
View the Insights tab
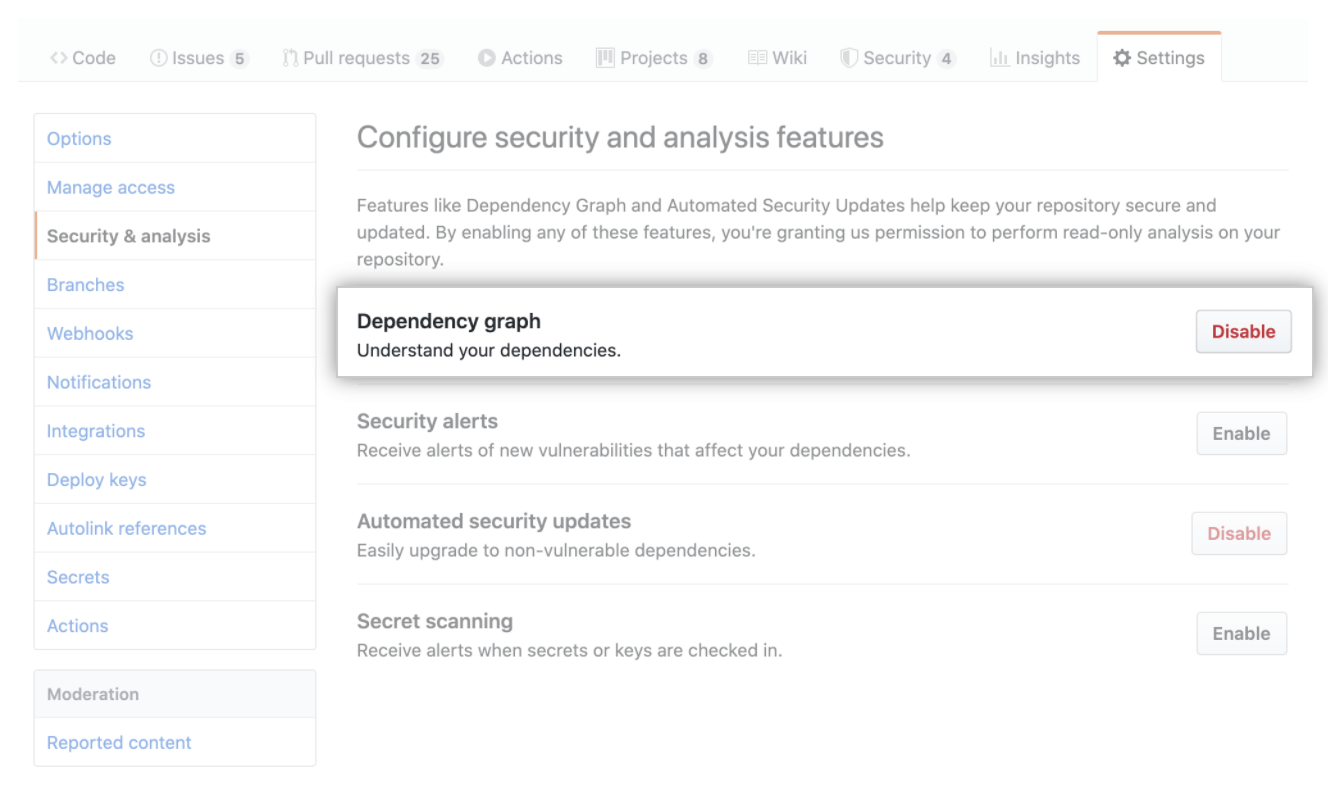(x=1035, y=58)
